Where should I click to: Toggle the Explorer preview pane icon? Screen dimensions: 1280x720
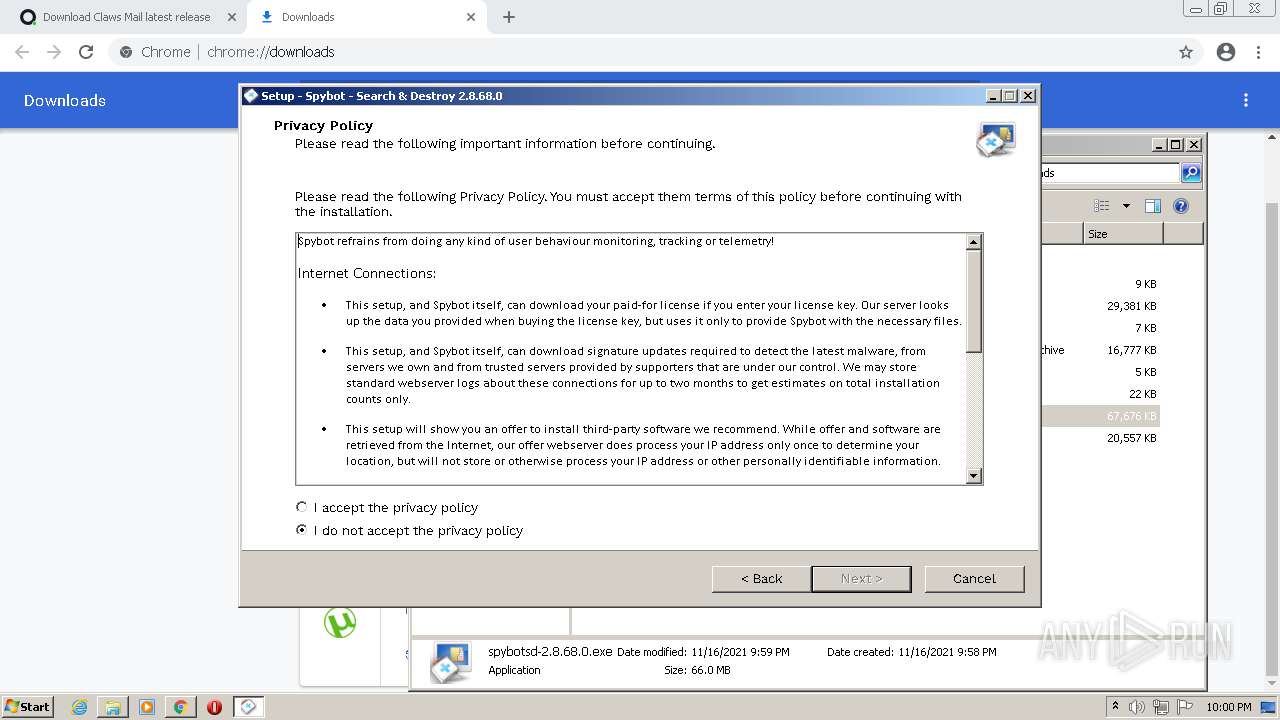click(x=1153, y=206)
